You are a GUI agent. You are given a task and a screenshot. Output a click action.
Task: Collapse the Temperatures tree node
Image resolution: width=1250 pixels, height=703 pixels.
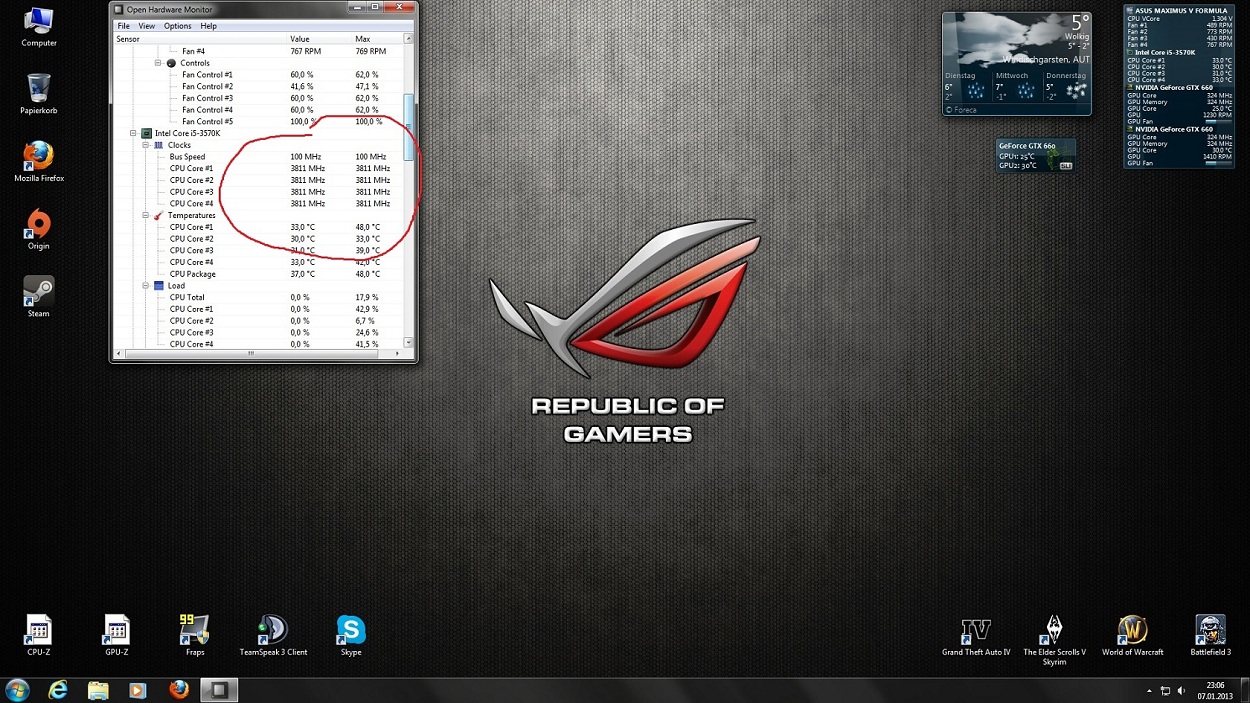(146, 215)
